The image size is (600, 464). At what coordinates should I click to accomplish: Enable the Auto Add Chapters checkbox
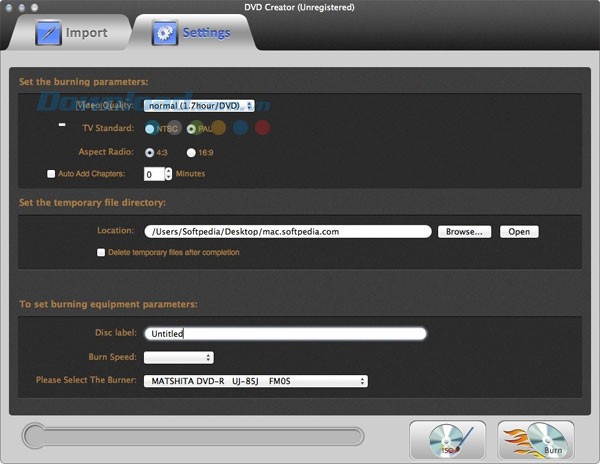click(x=51, y=174)
